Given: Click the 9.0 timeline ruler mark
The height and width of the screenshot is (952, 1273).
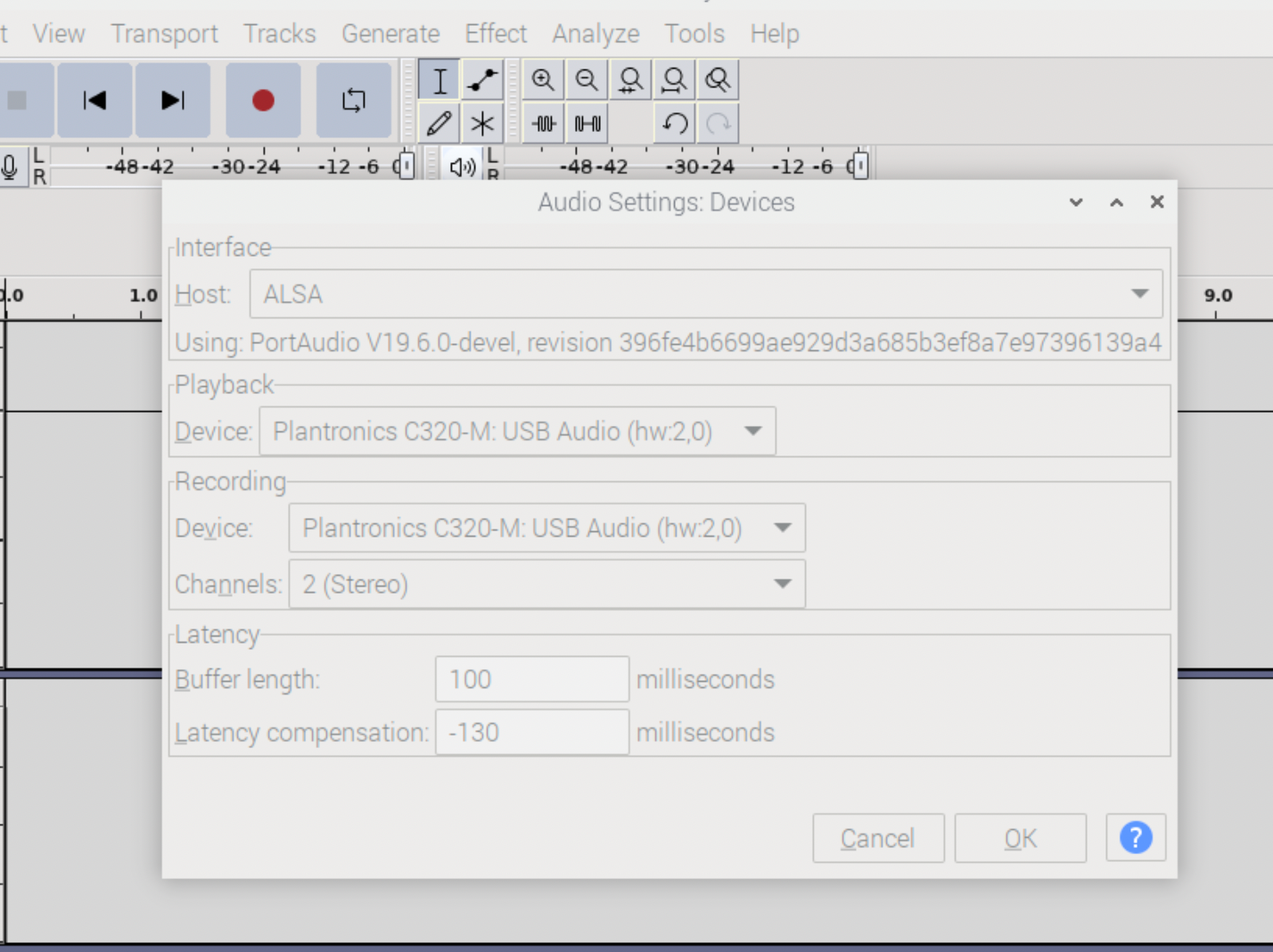Looking at the screenshot, I should (1218, 295).
